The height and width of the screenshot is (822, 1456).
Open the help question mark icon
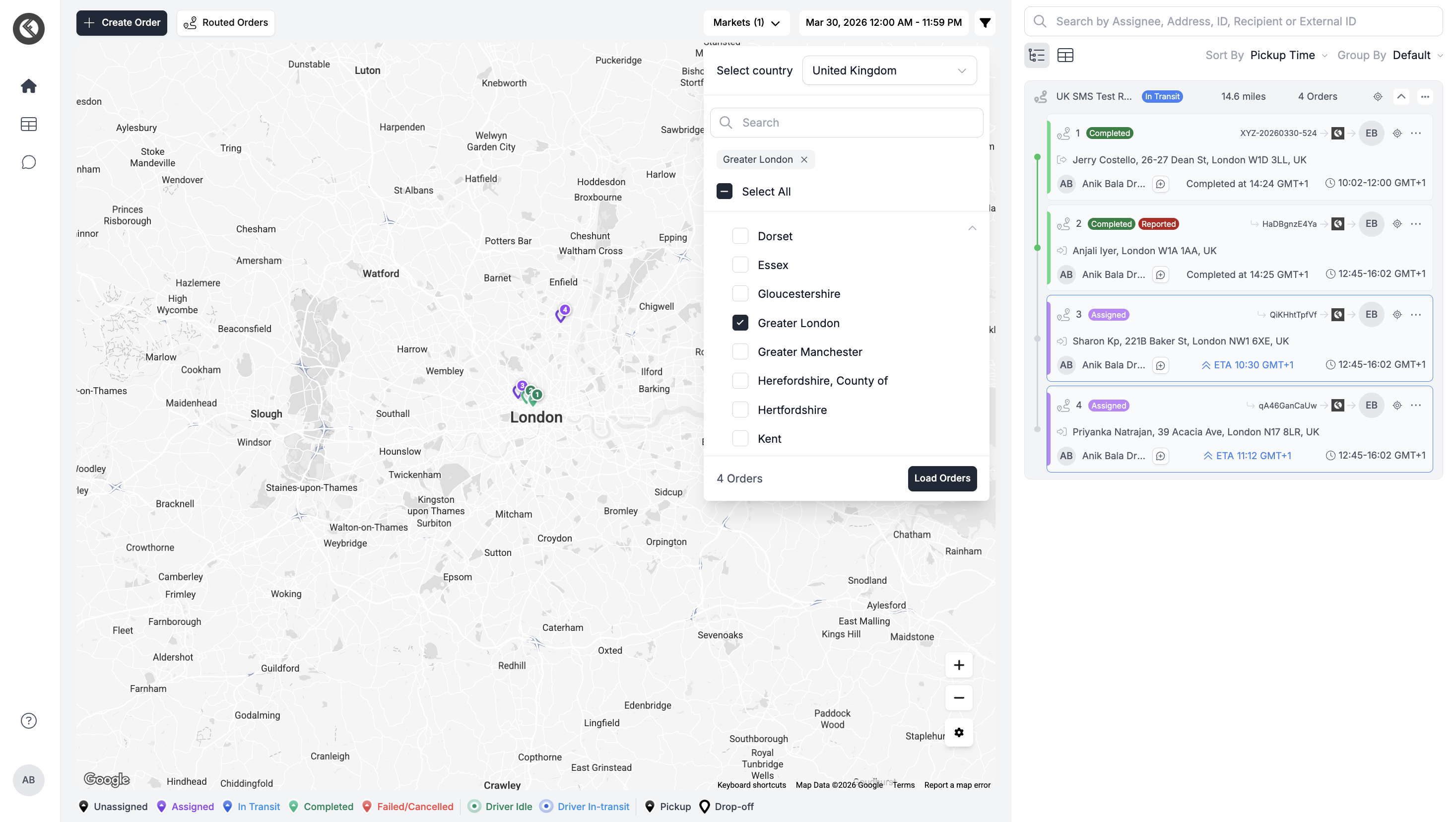pyautogui.click(x=28, y=721)
